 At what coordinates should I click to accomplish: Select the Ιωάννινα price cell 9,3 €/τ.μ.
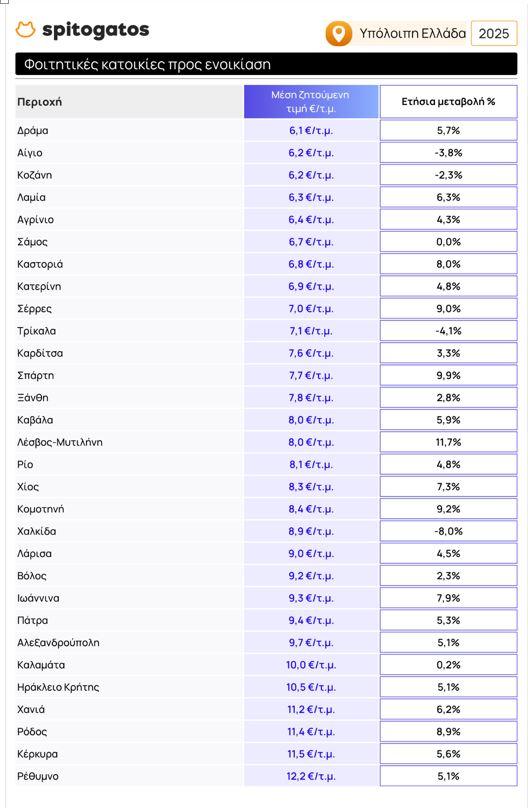[x=311, y=598]
